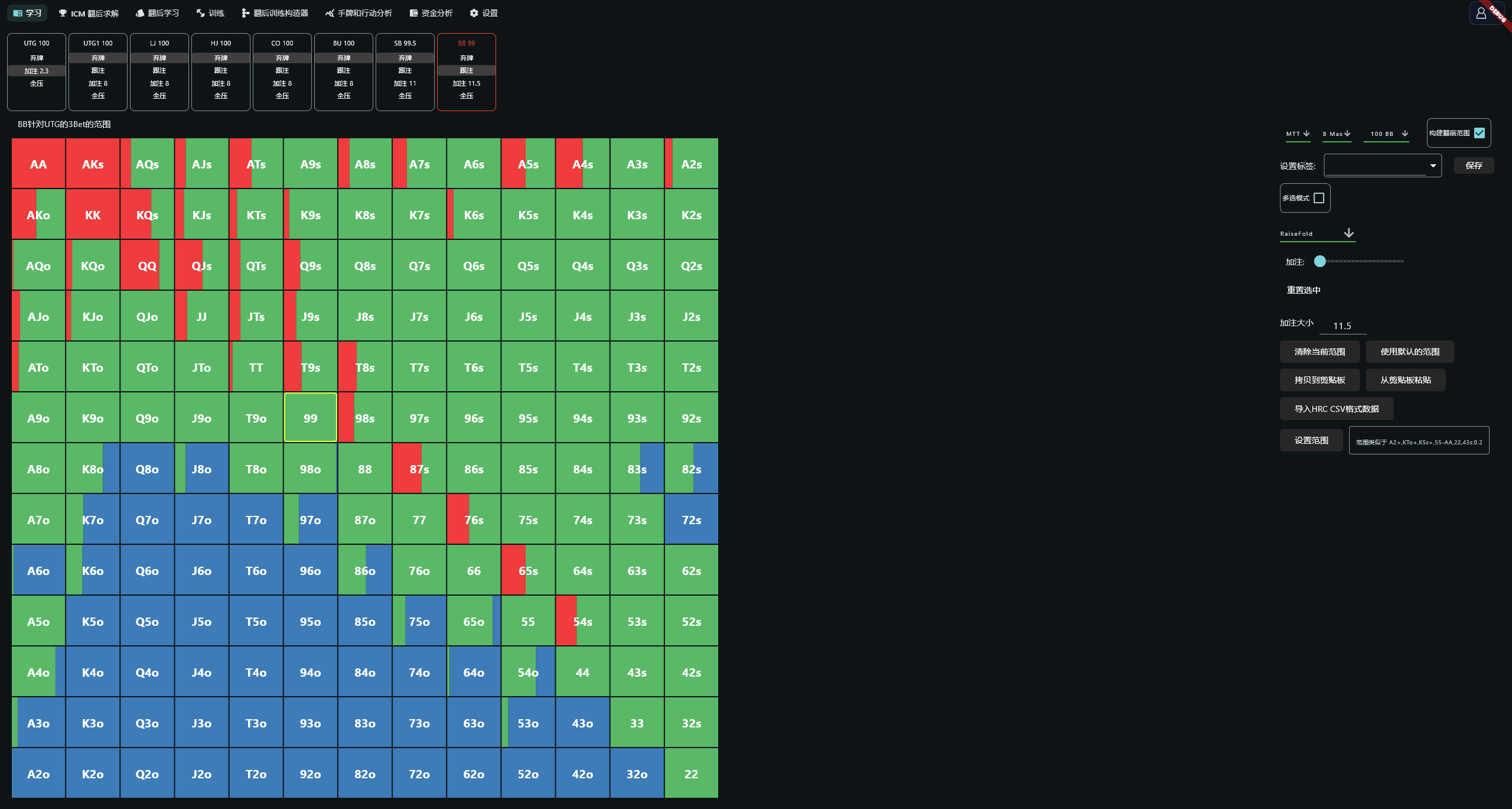Open the 设置标签 combo box

coord(1383,165)
